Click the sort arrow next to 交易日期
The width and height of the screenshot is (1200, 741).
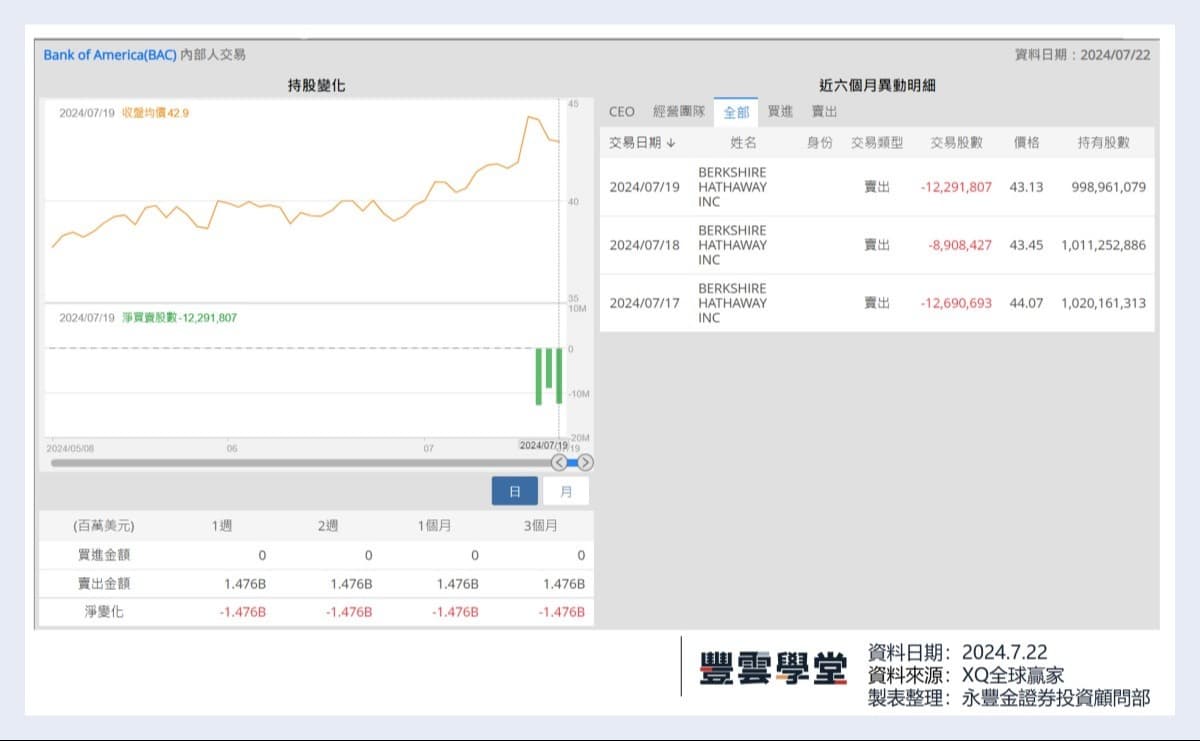(x=668, y=142)
